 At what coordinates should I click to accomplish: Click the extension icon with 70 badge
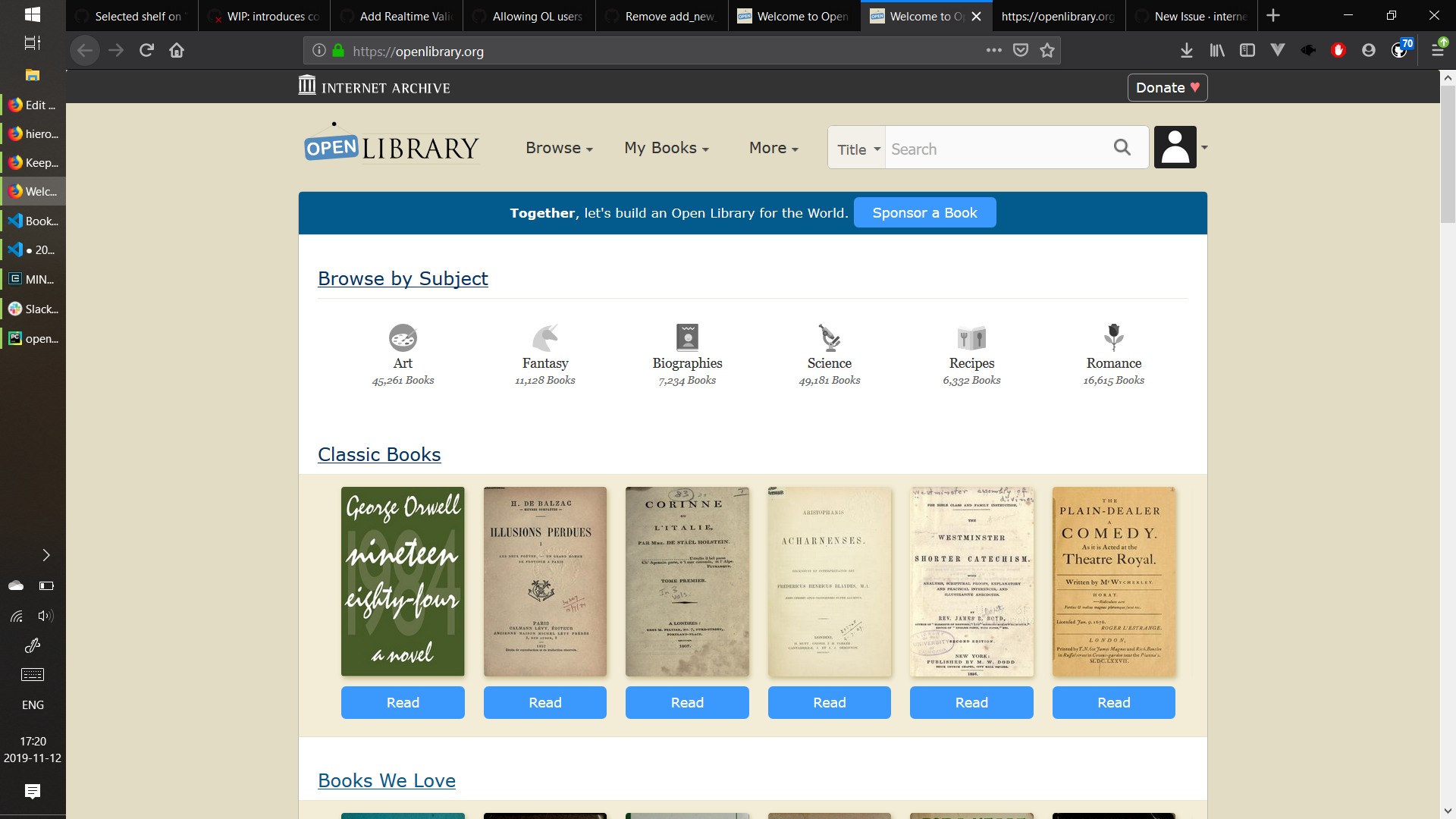pos(1401,49)
